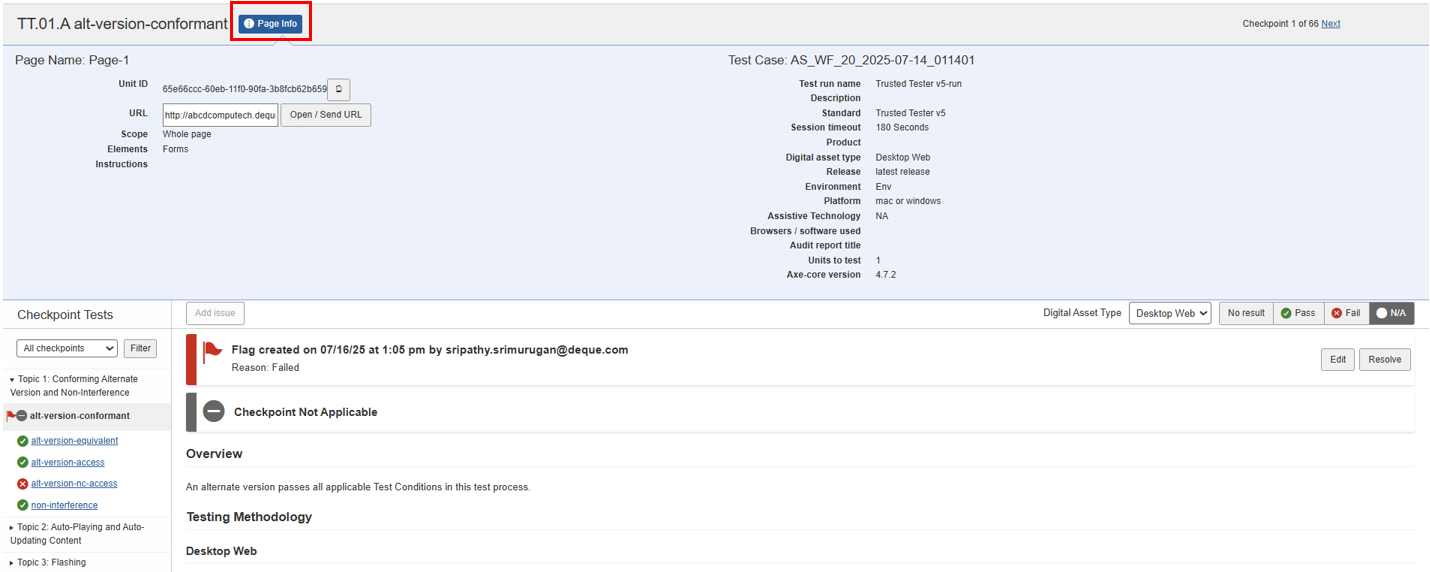The height and width of the screenshot is (572, 1430).
Task: Click flag icon beside alt-version-conformant
Action: coord(12,416)
